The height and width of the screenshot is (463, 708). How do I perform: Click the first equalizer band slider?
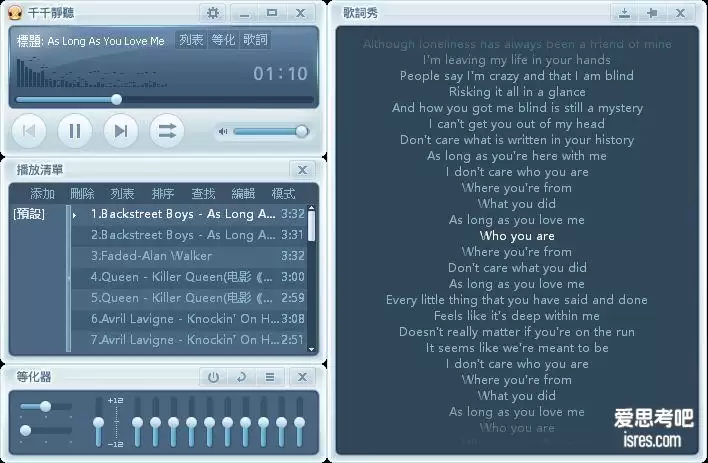(x=137, y=422)
